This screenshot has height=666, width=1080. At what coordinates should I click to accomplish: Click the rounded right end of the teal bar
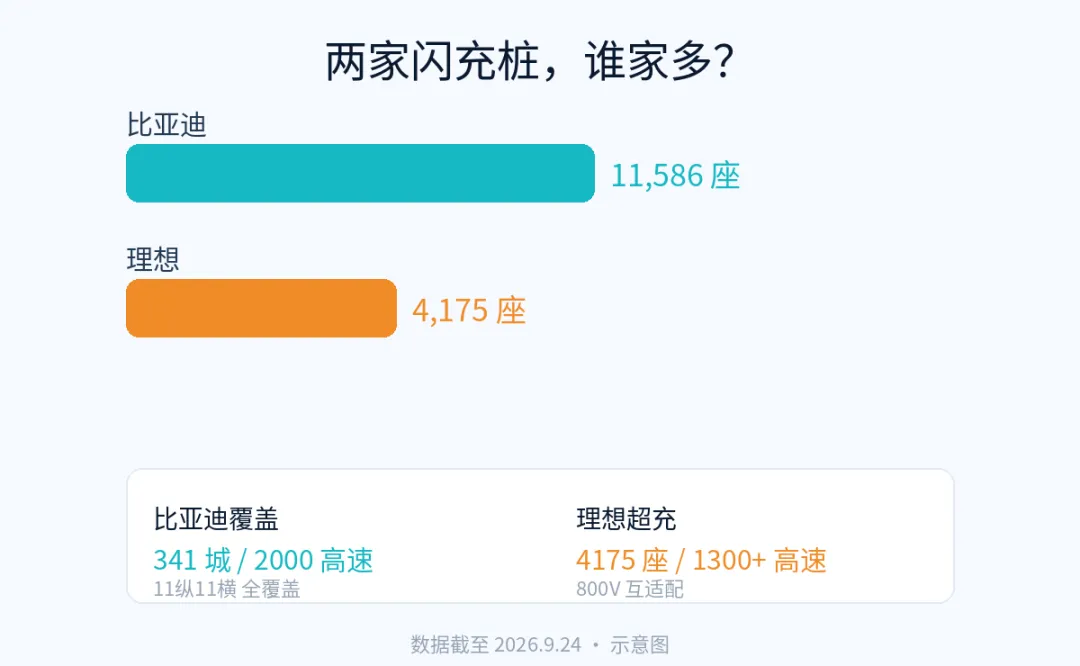coord(585,173)
